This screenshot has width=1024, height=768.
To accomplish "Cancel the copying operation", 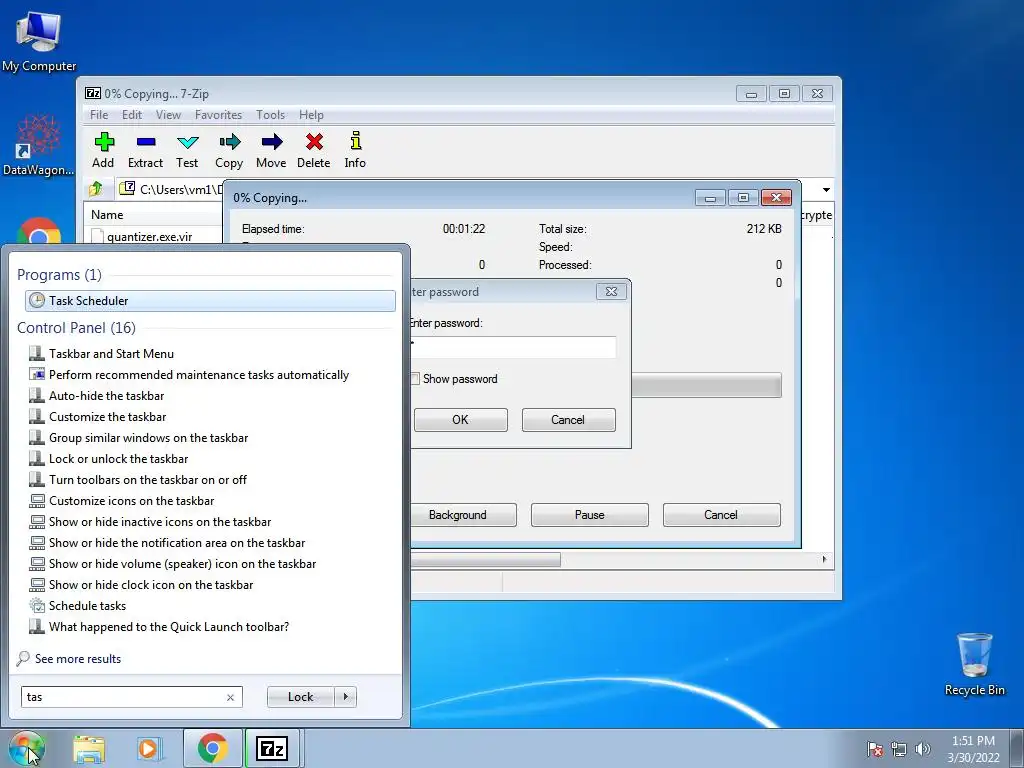I will [x=721, y=515].
